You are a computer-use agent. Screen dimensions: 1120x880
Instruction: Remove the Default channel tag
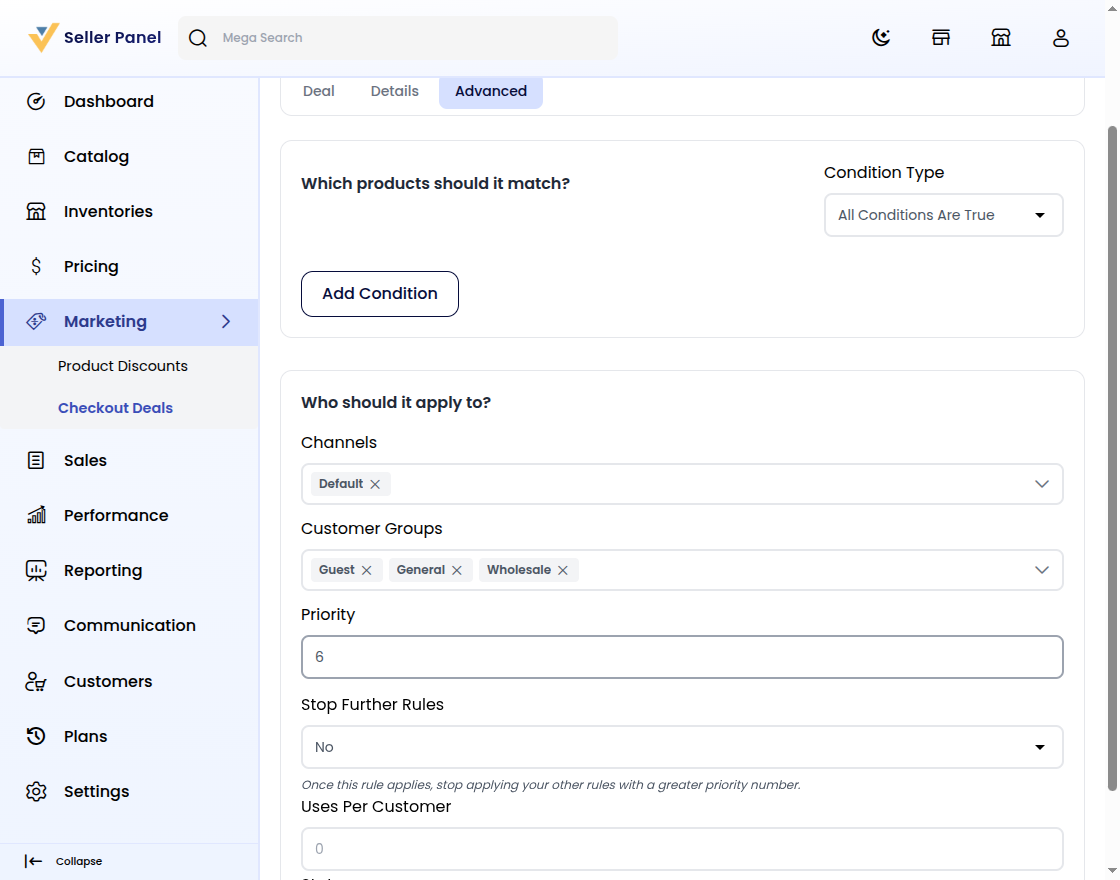(x=375, y=484)
